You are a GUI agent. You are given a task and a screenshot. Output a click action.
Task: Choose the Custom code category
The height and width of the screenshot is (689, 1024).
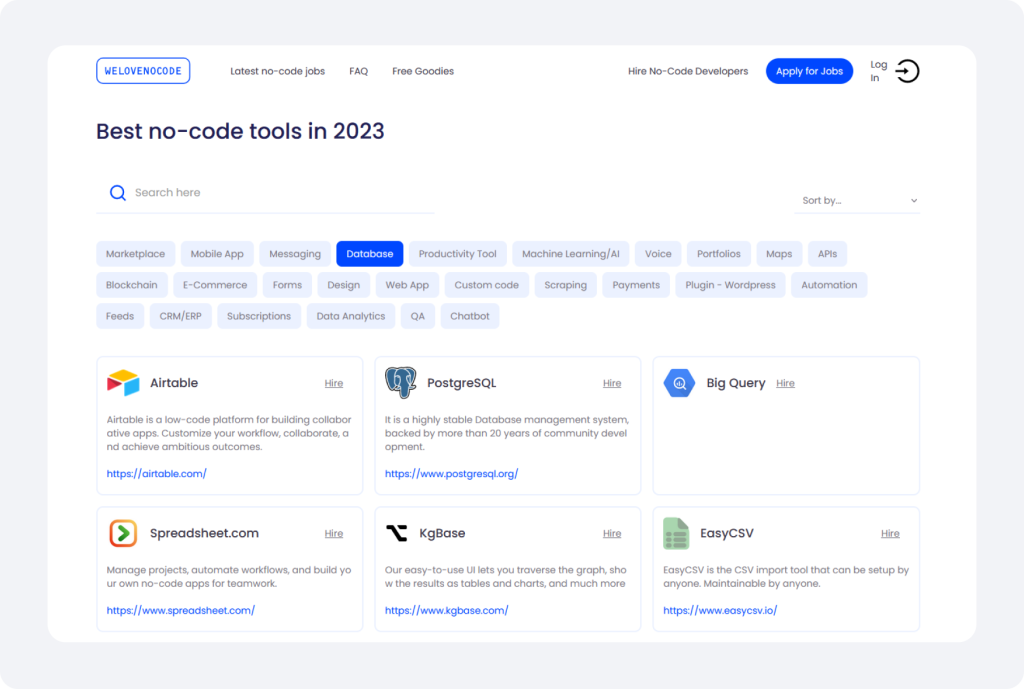pos(487,285)
